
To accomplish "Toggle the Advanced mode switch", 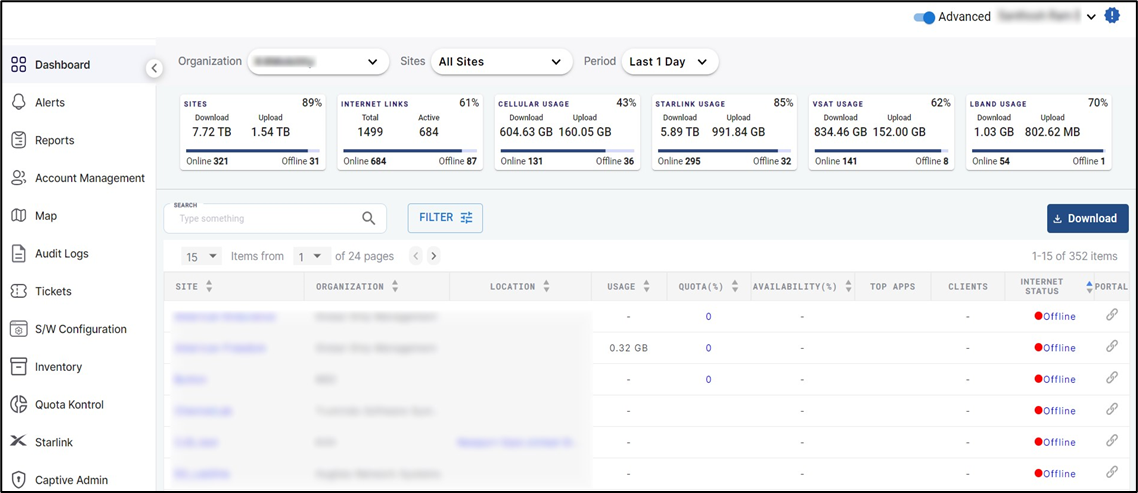I will 924,17.
